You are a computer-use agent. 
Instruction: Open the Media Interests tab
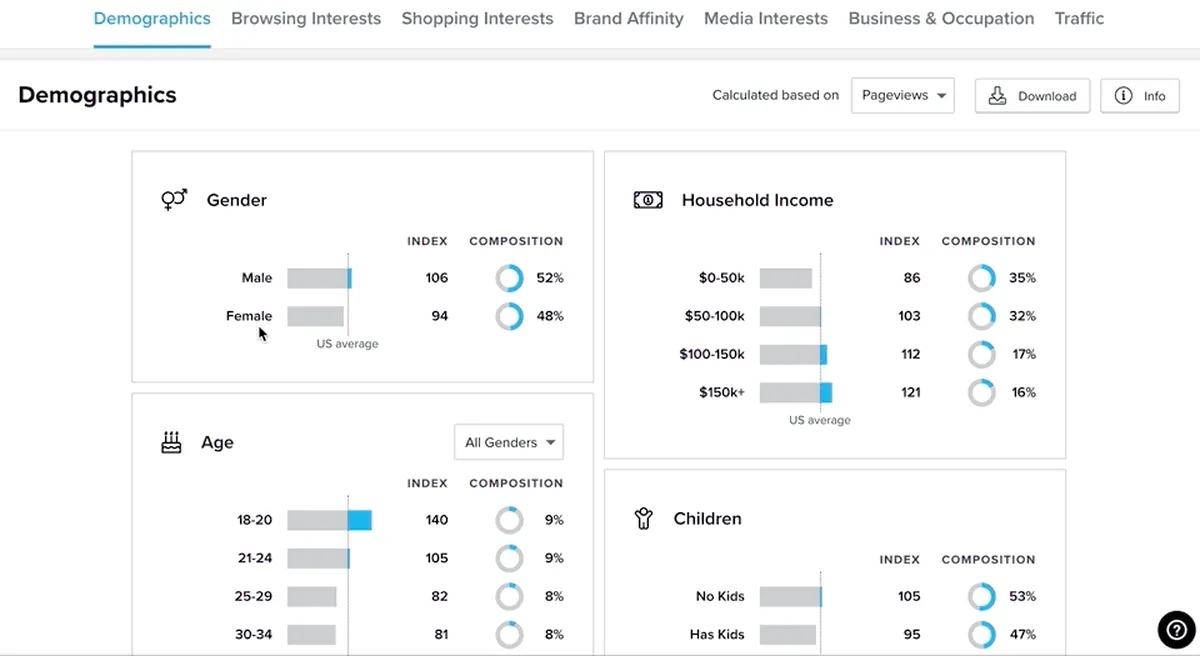click(x=766, y=18)
